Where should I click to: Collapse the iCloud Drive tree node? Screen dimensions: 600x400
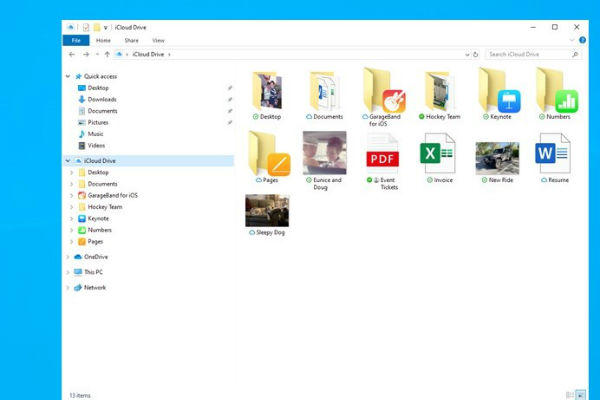tap(67, 160)
